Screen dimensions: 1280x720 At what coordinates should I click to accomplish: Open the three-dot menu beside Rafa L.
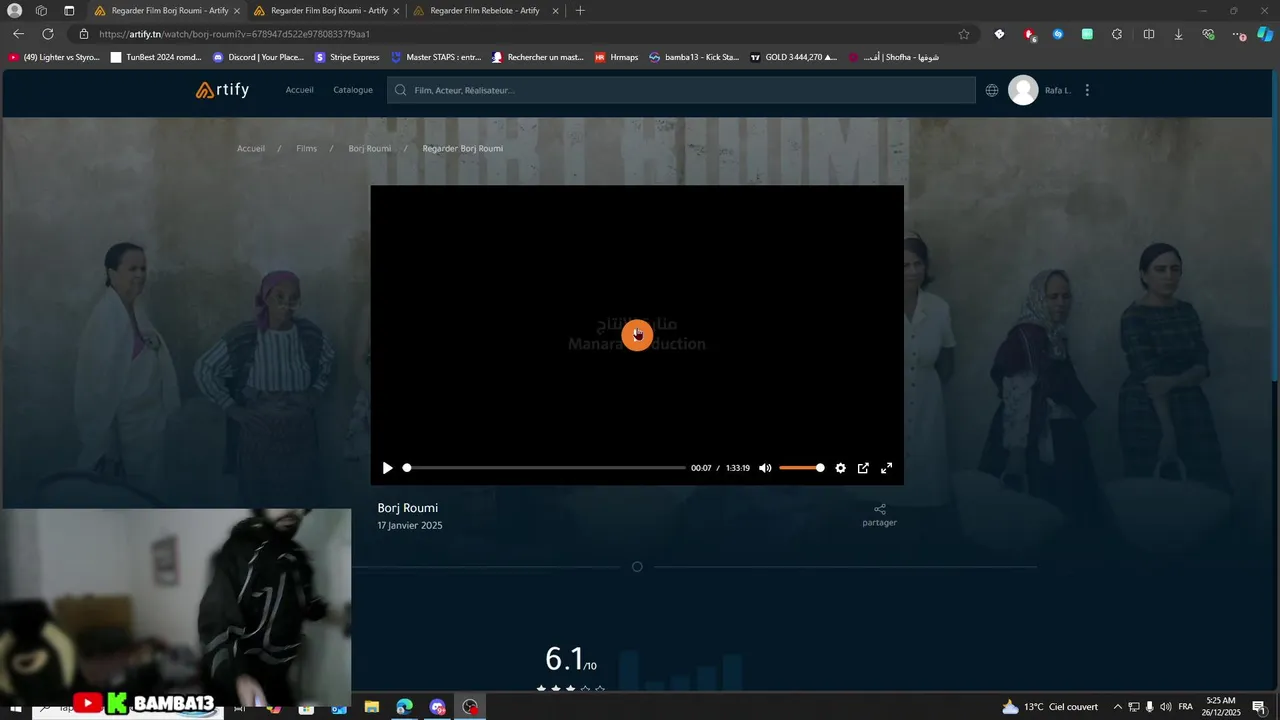[x=1087, y=90]
